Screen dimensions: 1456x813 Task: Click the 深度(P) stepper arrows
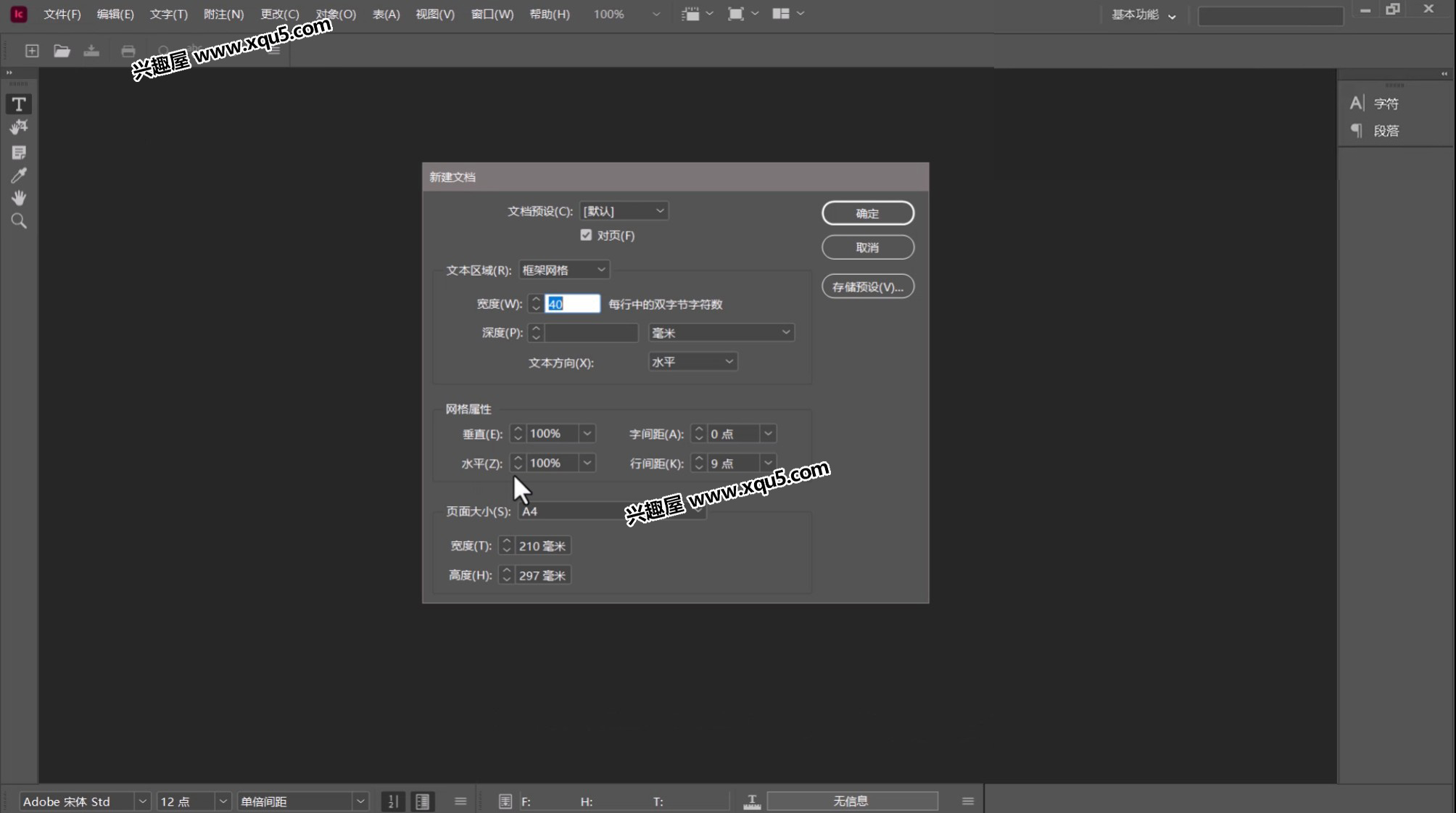pos(536,332)
